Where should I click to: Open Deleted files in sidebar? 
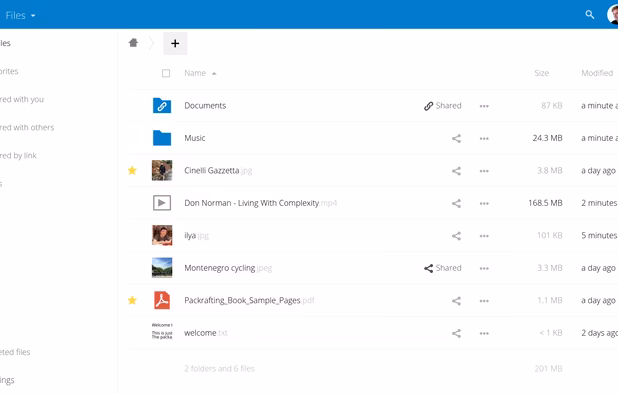[x=15, y=352]
